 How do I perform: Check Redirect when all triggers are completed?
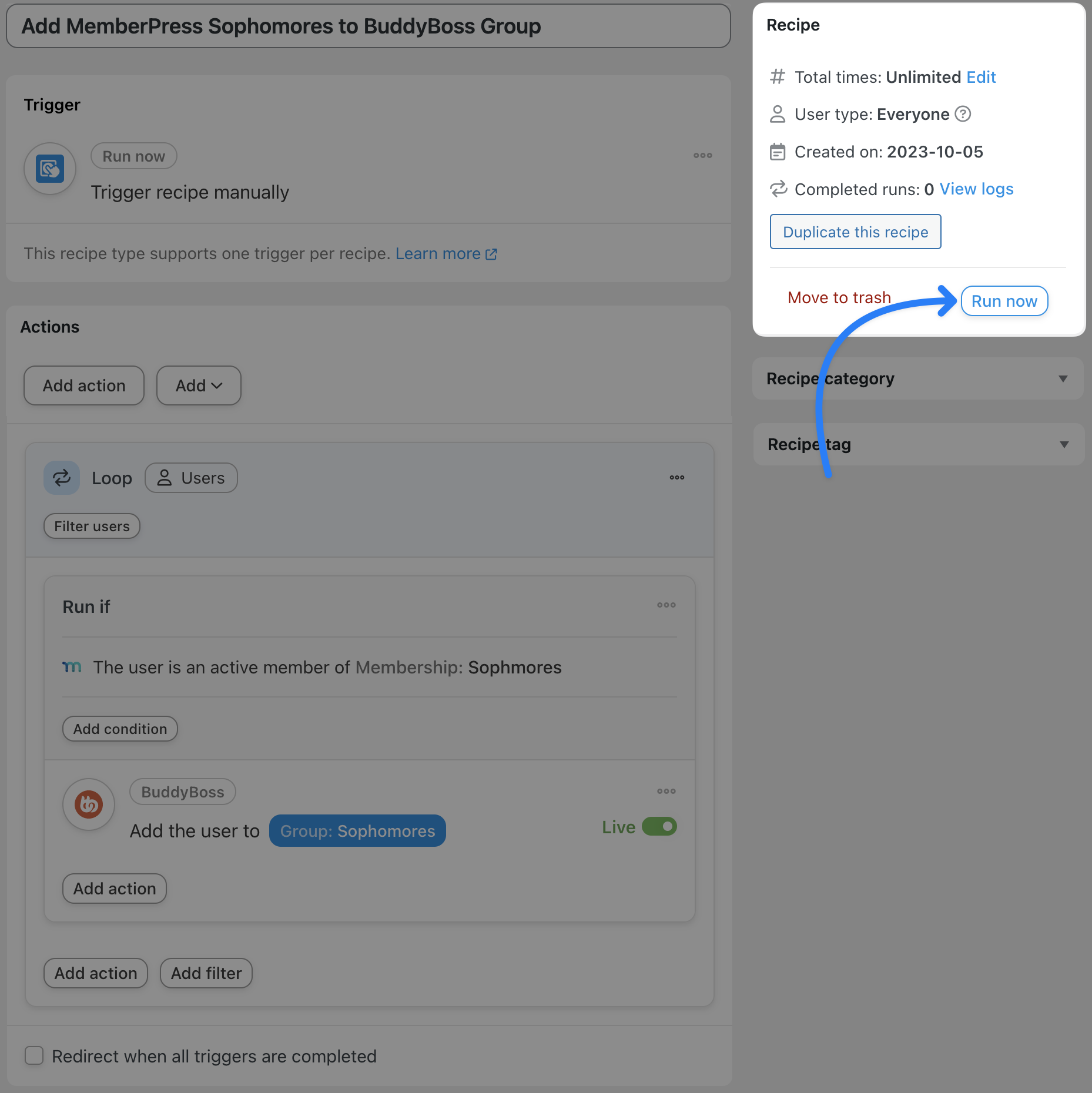(34, 1055)
